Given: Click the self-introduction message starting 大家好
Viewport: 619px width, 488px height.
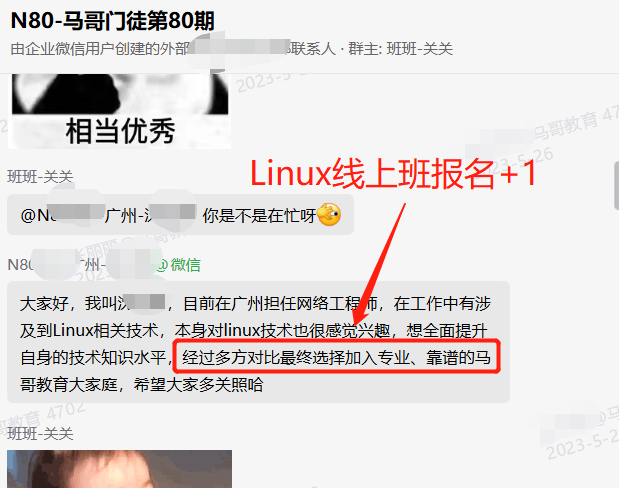Looking at the screenshot, I should pos(258,342).
